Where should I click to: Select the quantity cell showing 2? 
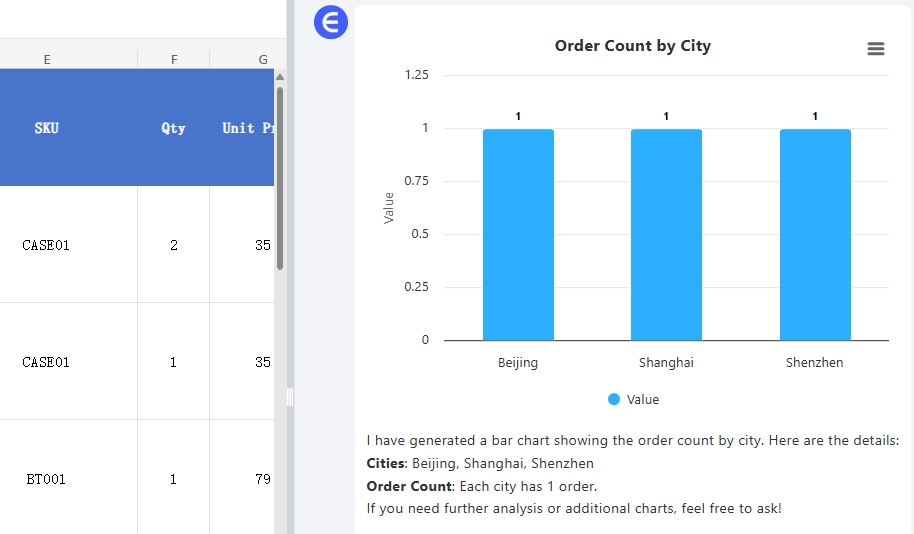pyautogui.click(x=174, y=245)
